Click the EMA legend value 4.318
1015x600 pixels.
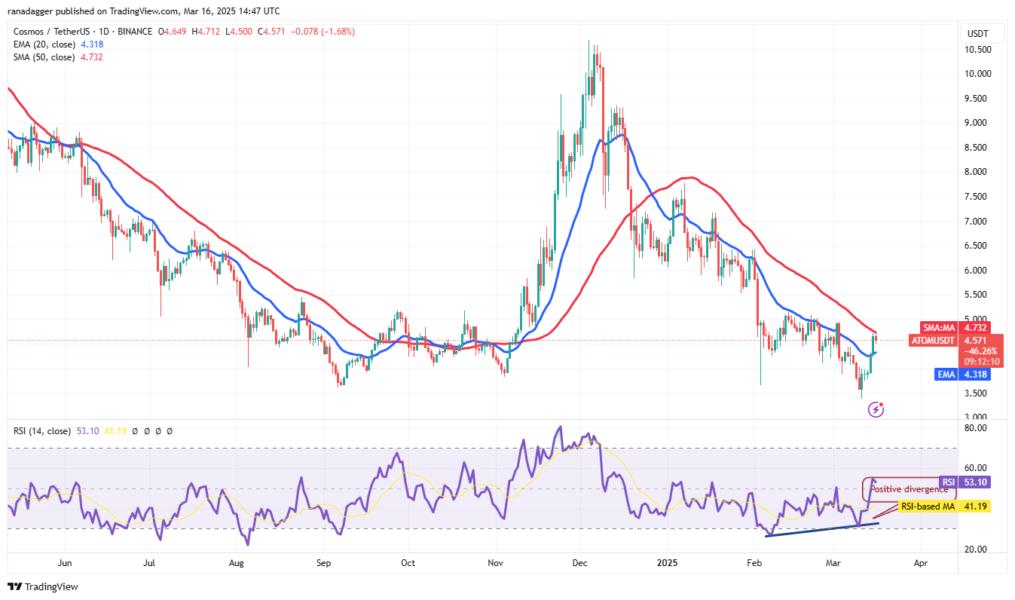point(92,44)
